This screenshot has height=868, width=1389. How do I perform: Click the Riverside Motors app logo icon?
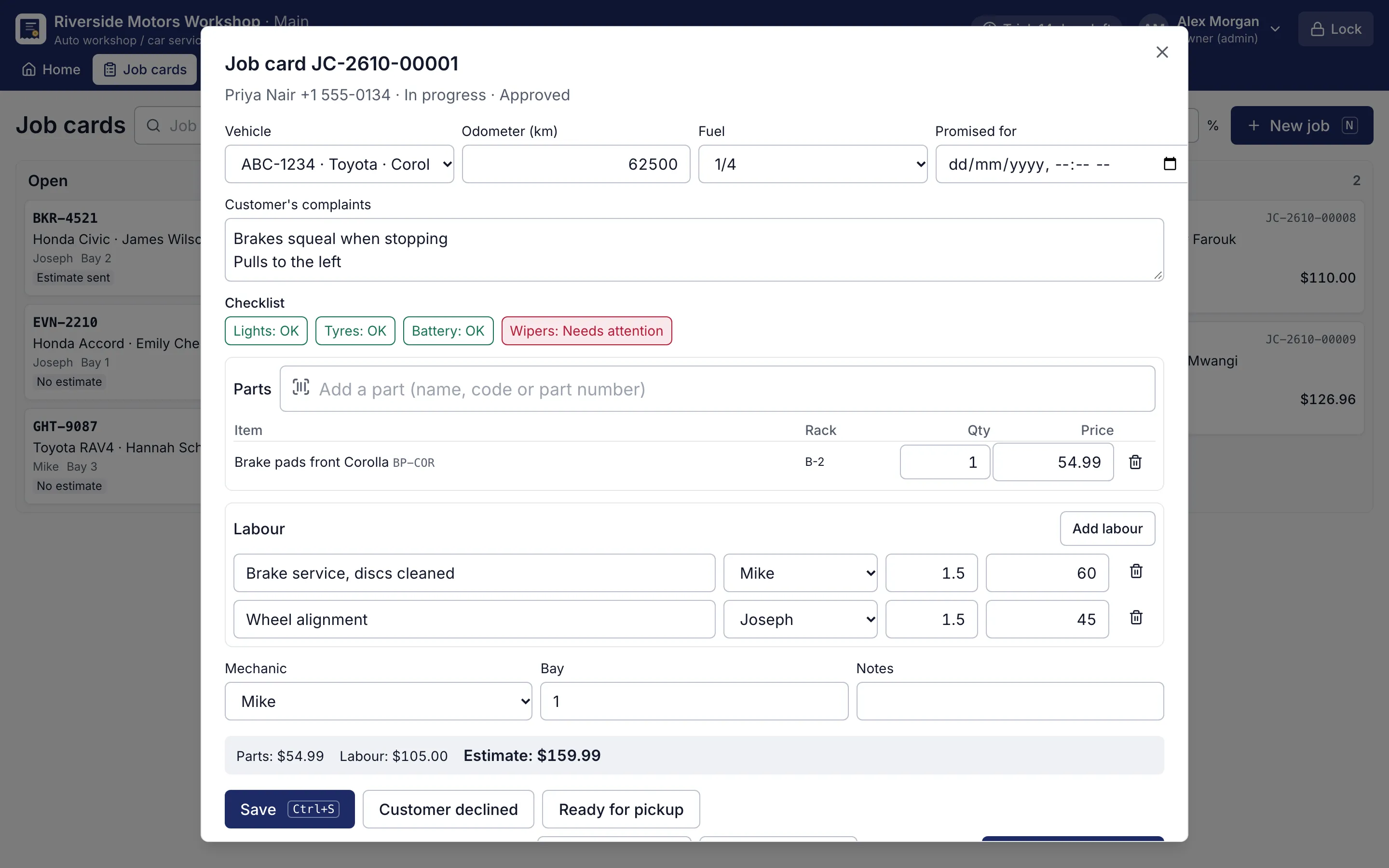30,29
